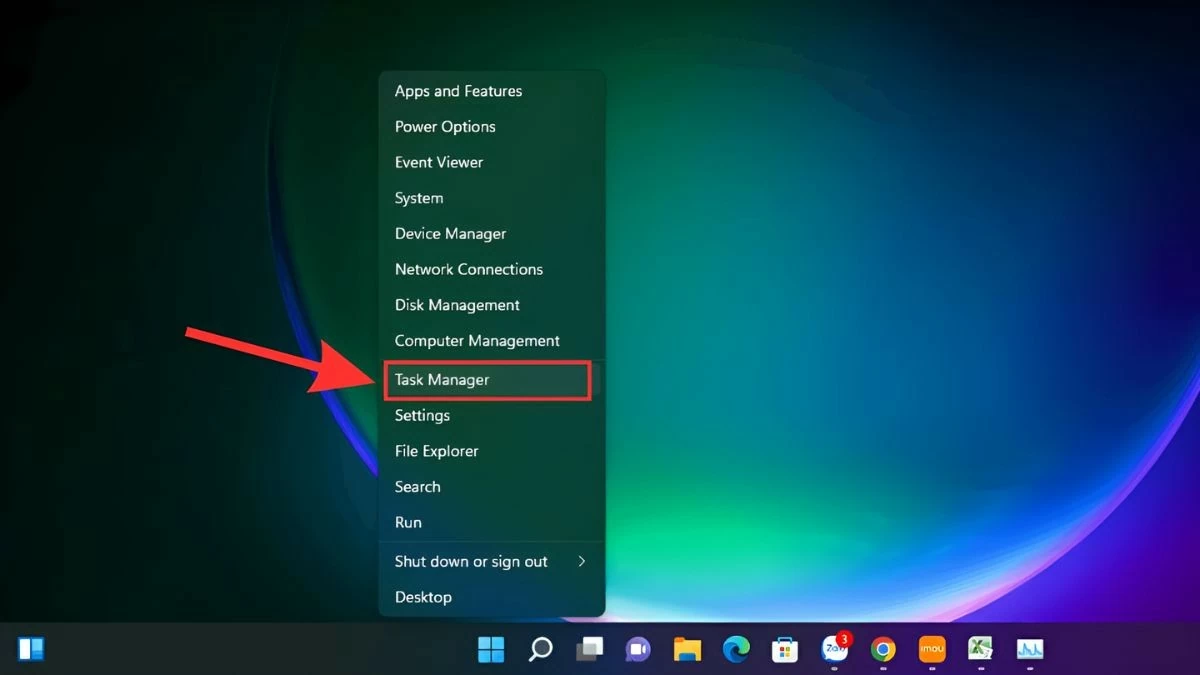
Task: Click Network Connections menu item
Action: coord(468,270)
